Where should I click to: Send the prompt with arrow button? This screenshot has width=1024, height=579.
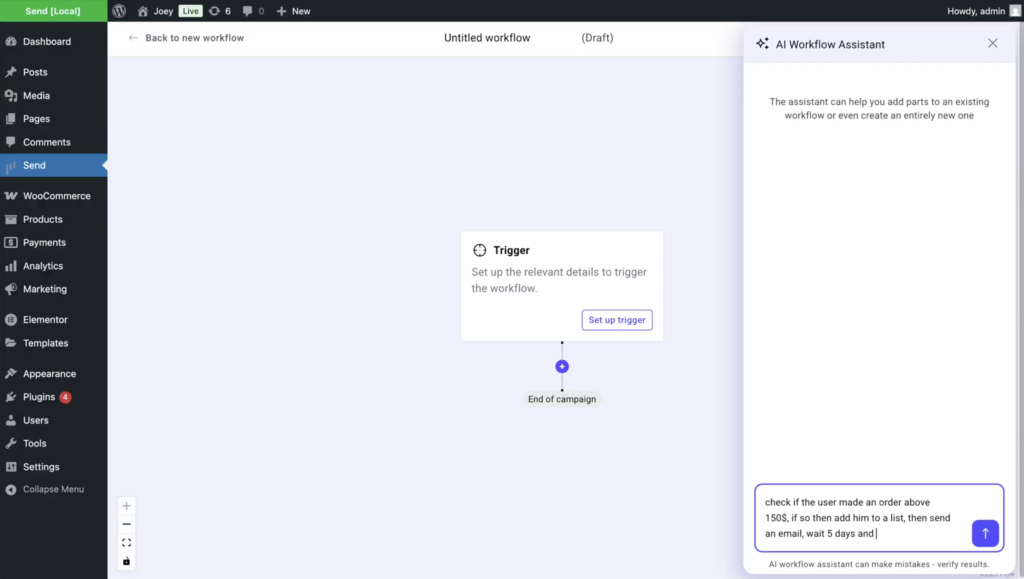(985, 533)
